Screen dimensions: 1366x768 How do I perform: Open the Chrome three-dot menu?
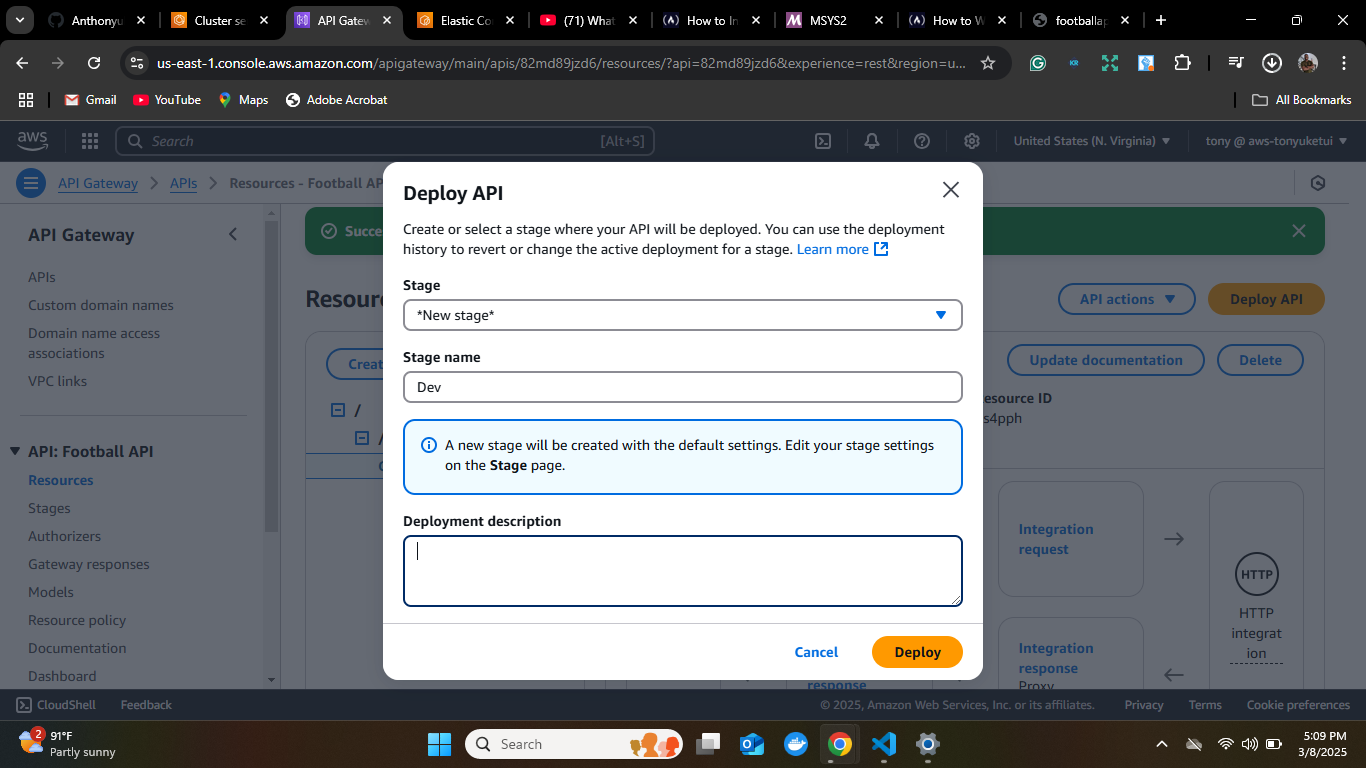pyautogui.click(x=1342, y=63)
